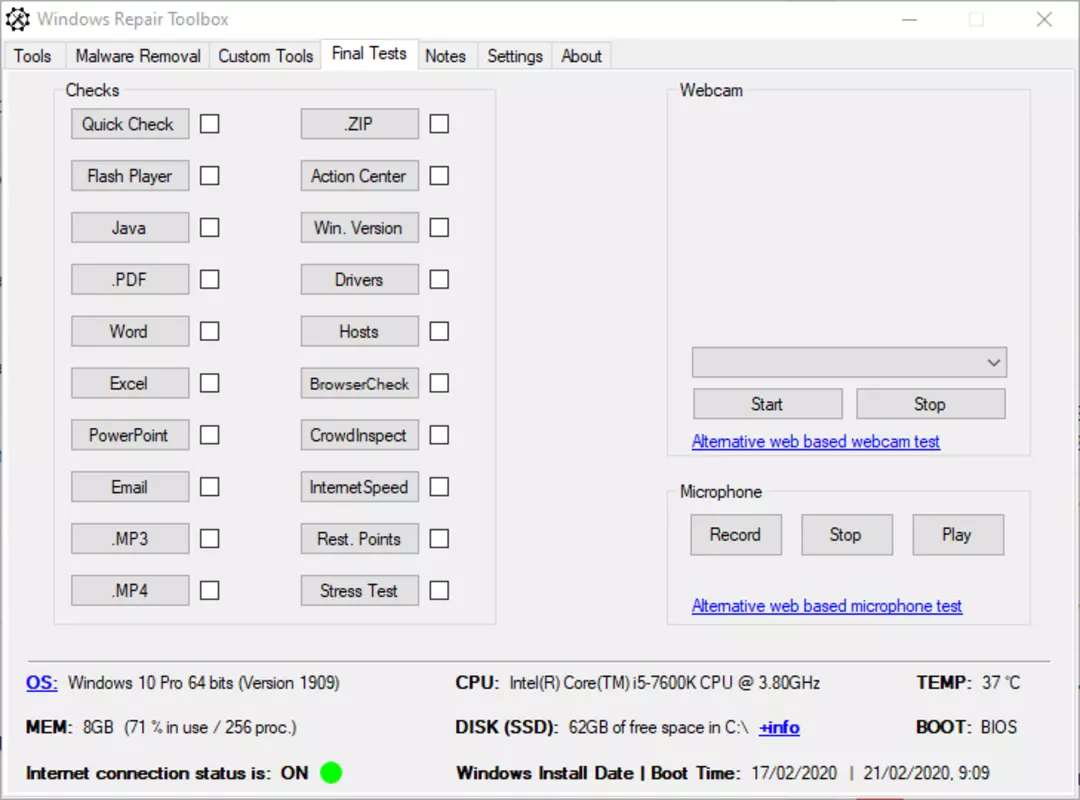Image resolution: width=1080 pixels, height=800 pixels.
Task: Launch the CrowdInspect button
Action: pyautogui.click(x=360, y=435)
